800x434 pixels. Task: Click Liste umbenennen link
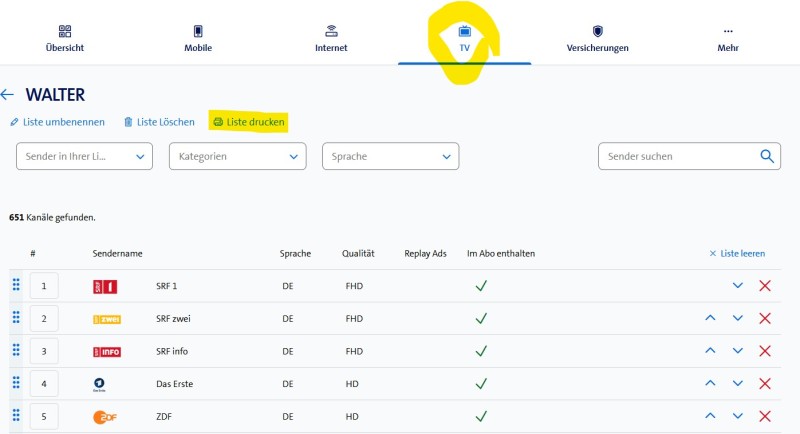coord(57,122)
